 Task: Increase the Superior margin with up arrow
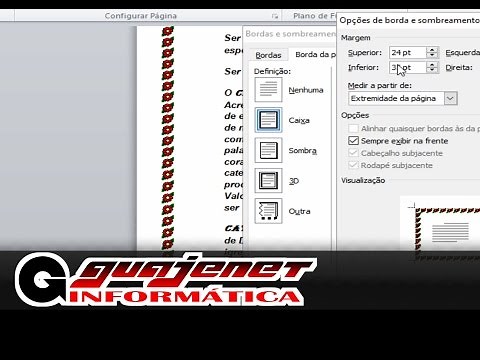pos(432,50)
